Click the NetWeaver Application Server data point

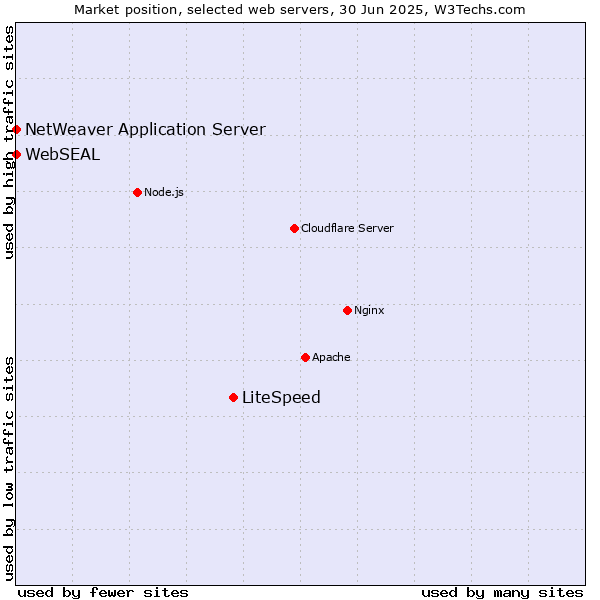16,129
